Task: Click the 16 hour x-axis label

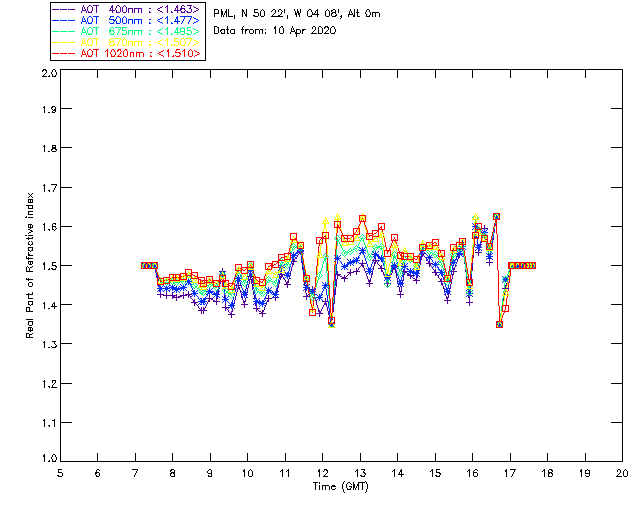Action: click(472, 473)
